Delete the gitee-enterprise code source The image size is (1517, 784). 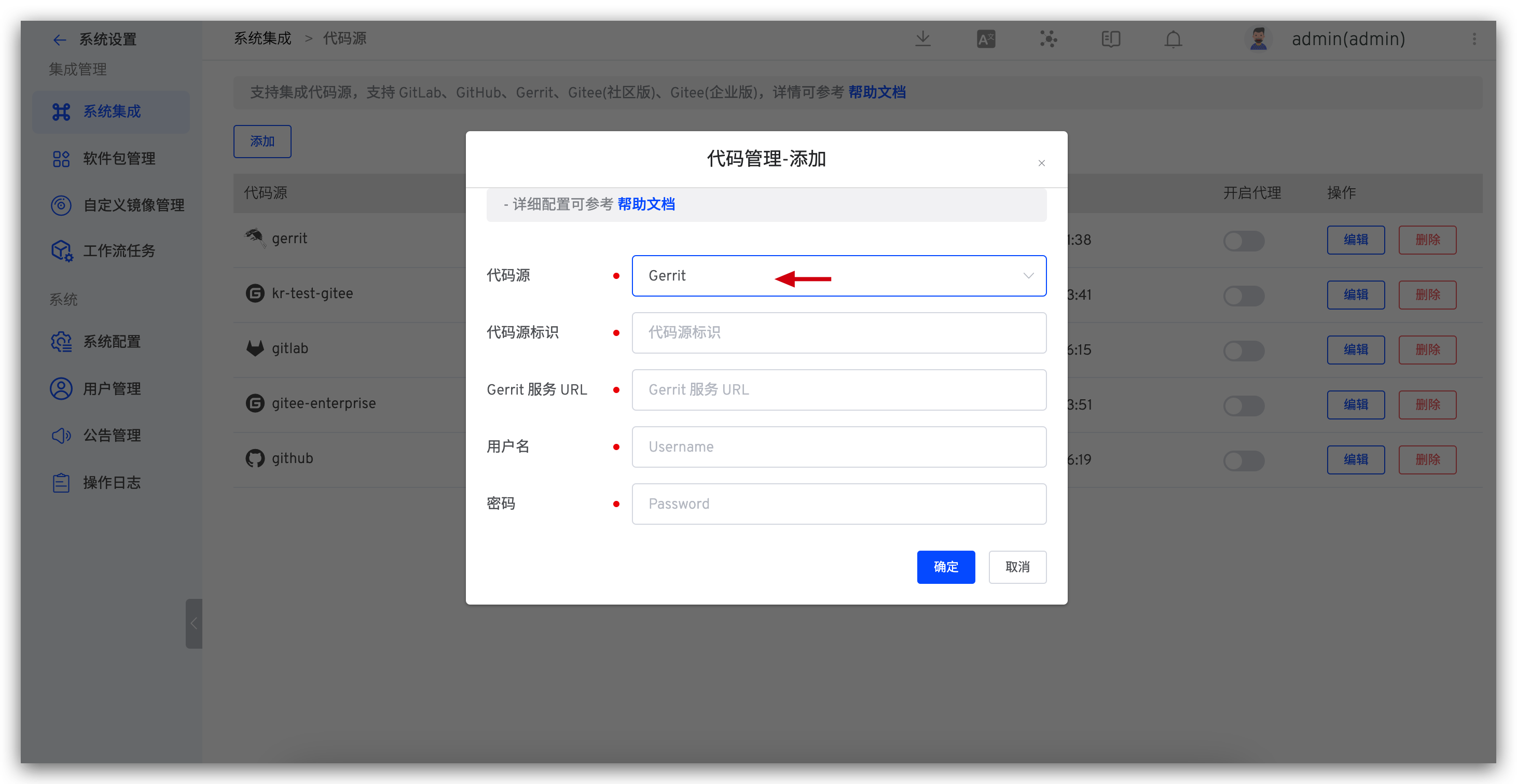point(1427,404)
